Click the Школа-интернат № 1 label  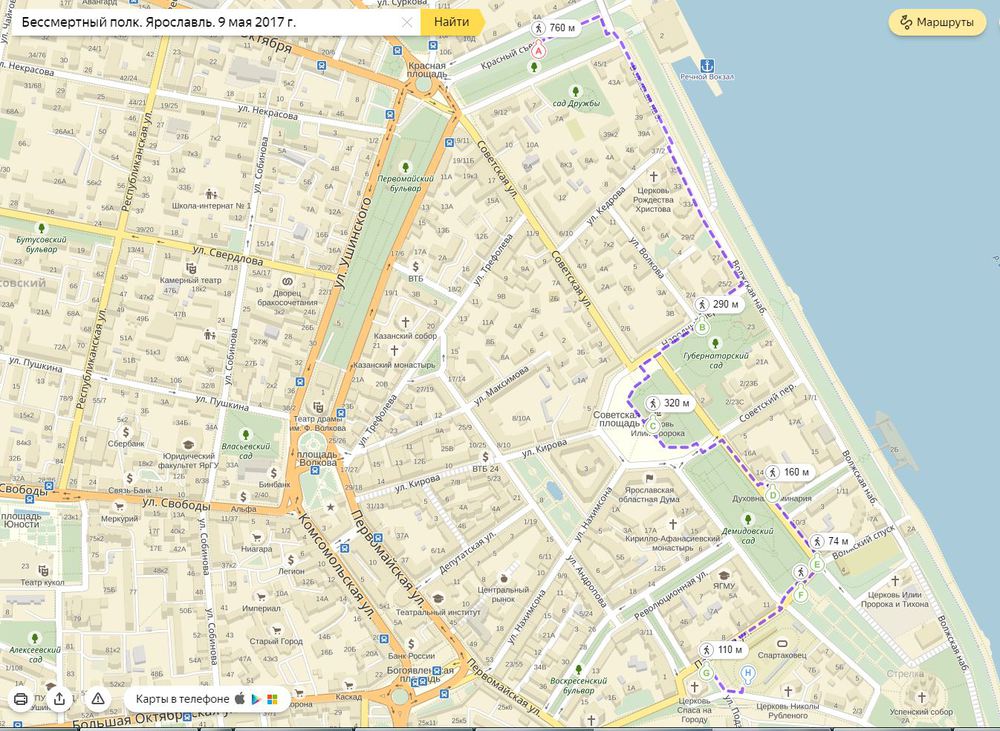[x=211, y=205]
